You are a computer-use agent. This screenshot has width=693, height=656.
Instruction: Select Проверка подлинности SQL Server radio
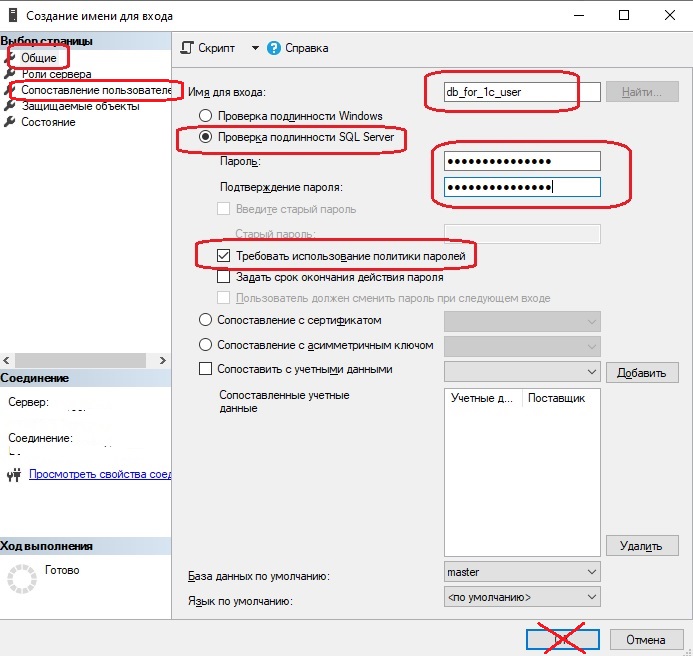205,137
